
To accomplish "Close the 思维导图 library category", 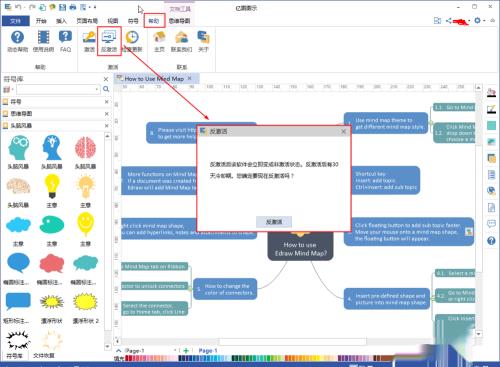I will [106, 114].
